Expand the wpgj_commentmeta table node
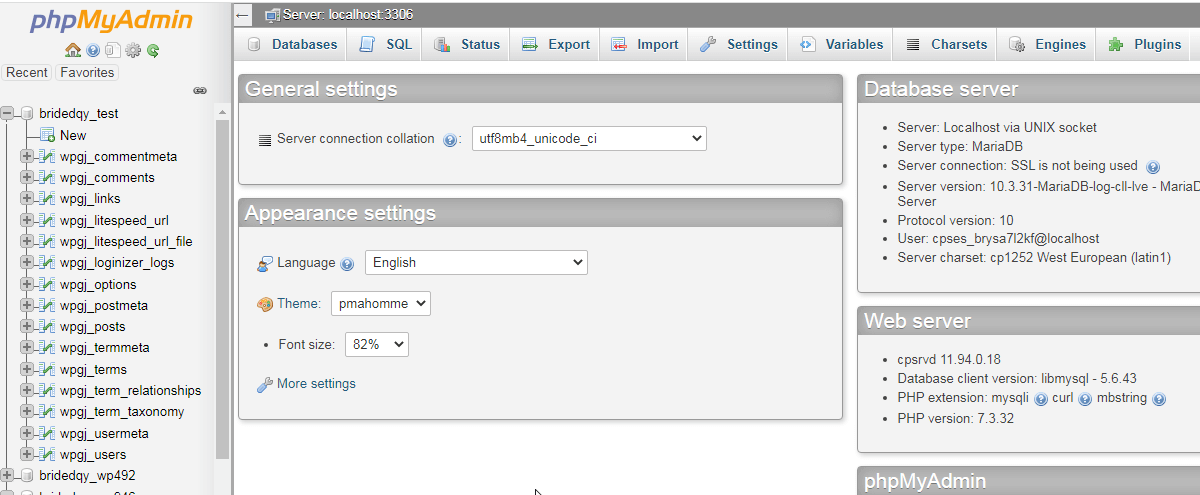Viewport: 1200px width, 495px height. point(27,156)
